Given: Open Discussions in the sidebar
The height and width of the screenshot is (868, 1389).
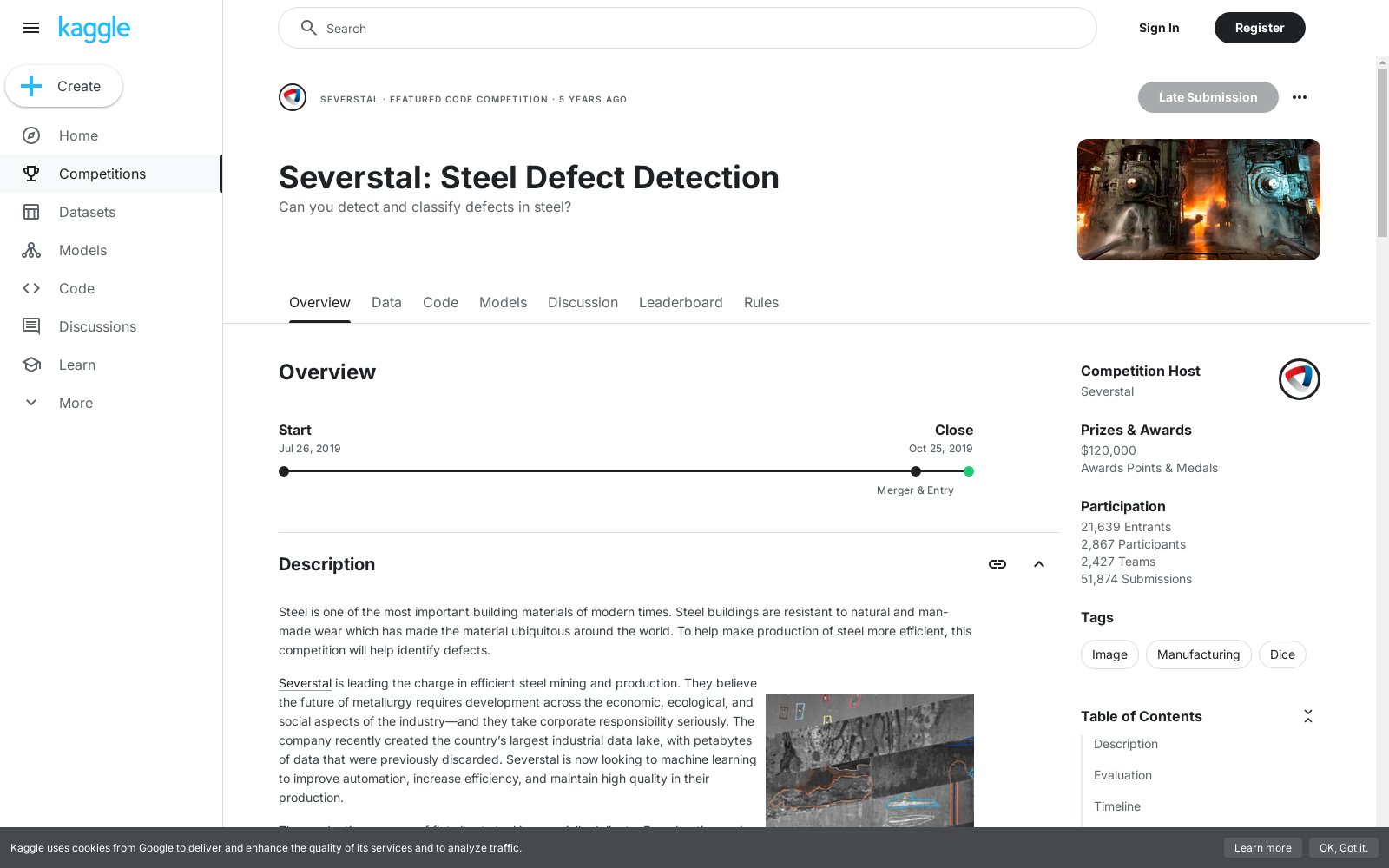Looking at the screenshot, I should (111, 326).
